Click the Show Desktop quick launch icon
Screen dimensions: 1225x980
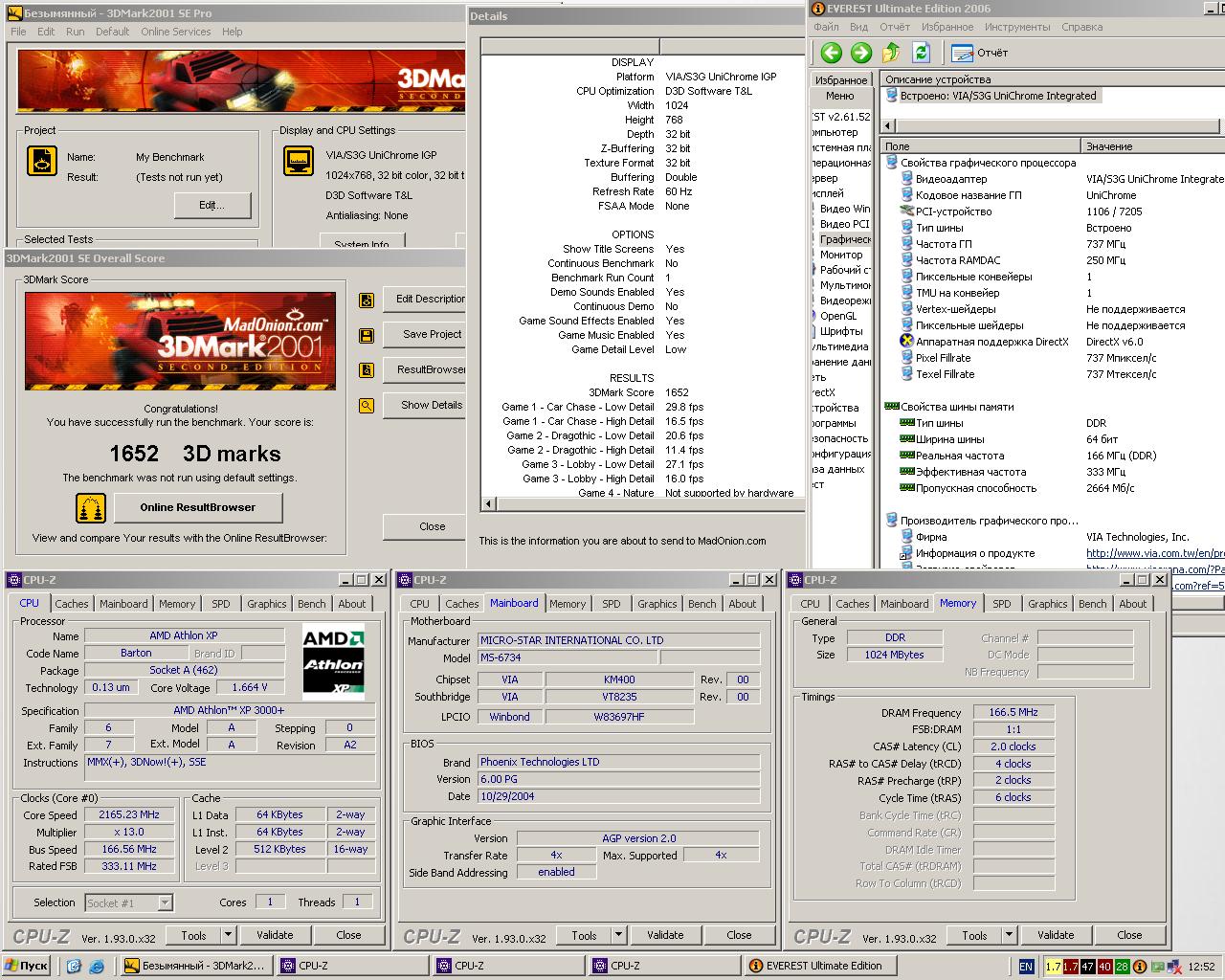[x=74, y=967]
